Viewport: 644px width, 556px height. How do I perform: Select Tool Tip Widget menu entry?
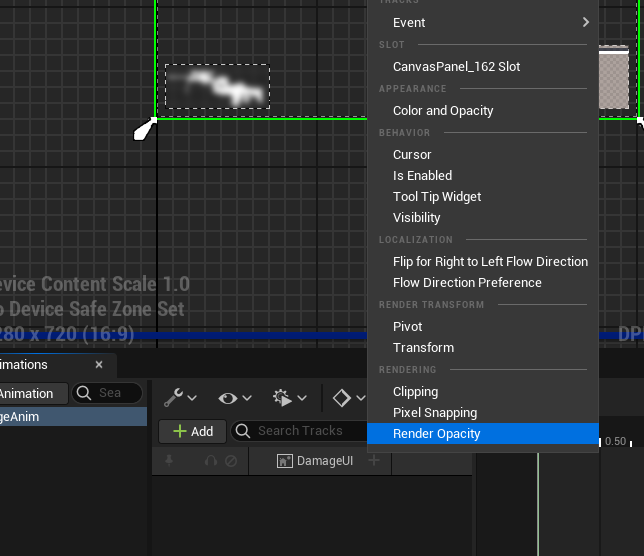483,196
